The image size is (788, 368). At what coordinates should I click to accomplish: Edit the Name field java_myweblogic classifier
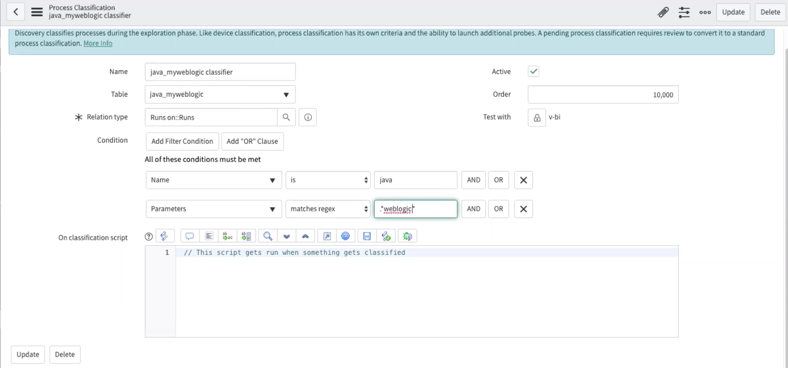coord(220,72)
